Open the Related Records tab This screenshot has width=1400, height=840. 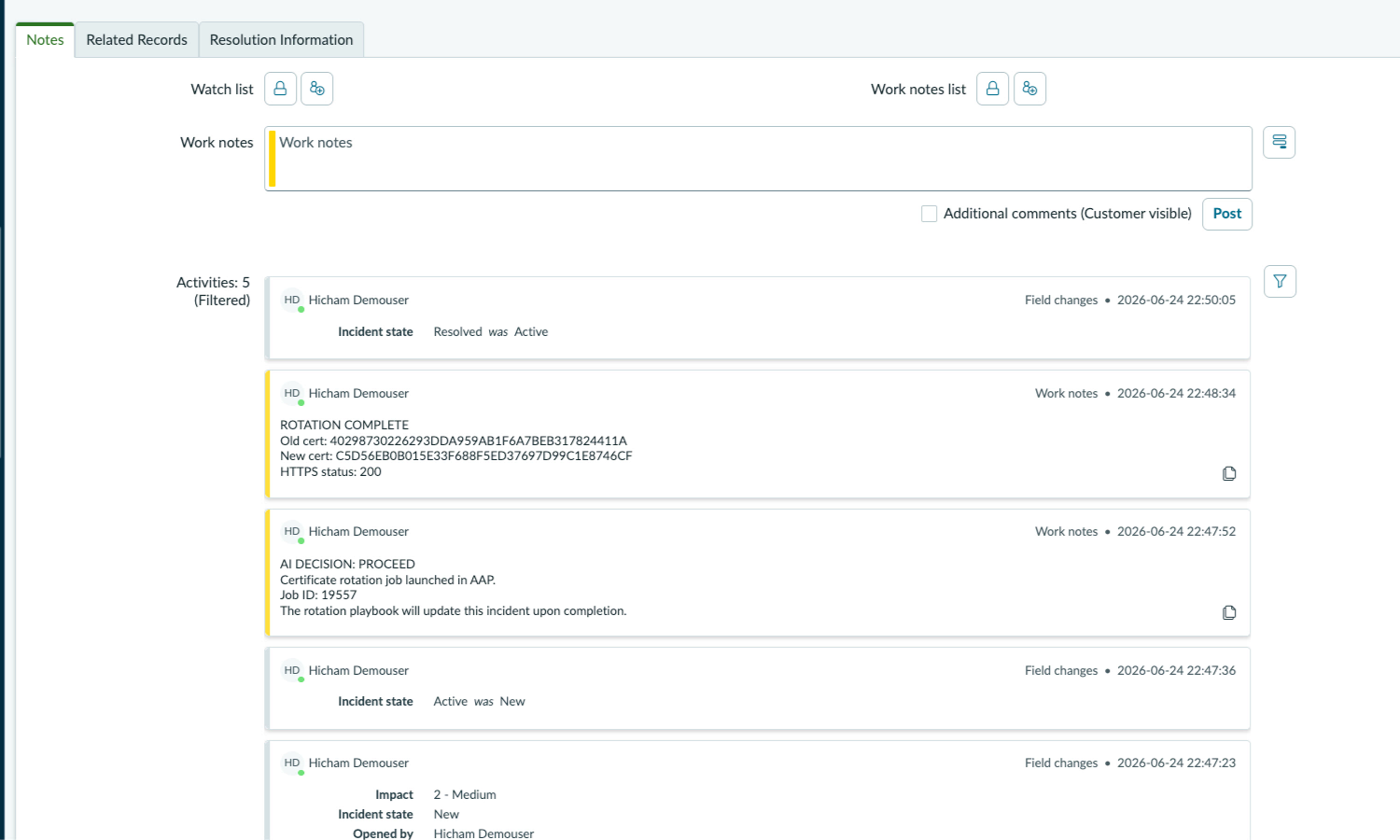tap(136, 39)
